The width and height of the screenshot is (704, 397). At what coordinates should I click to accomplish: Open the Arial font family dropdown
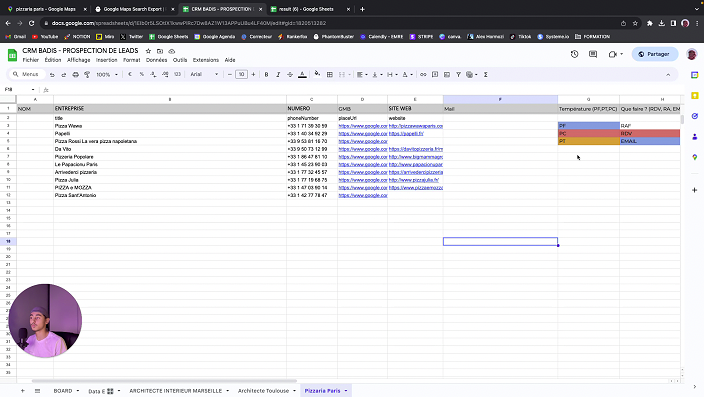204,75
